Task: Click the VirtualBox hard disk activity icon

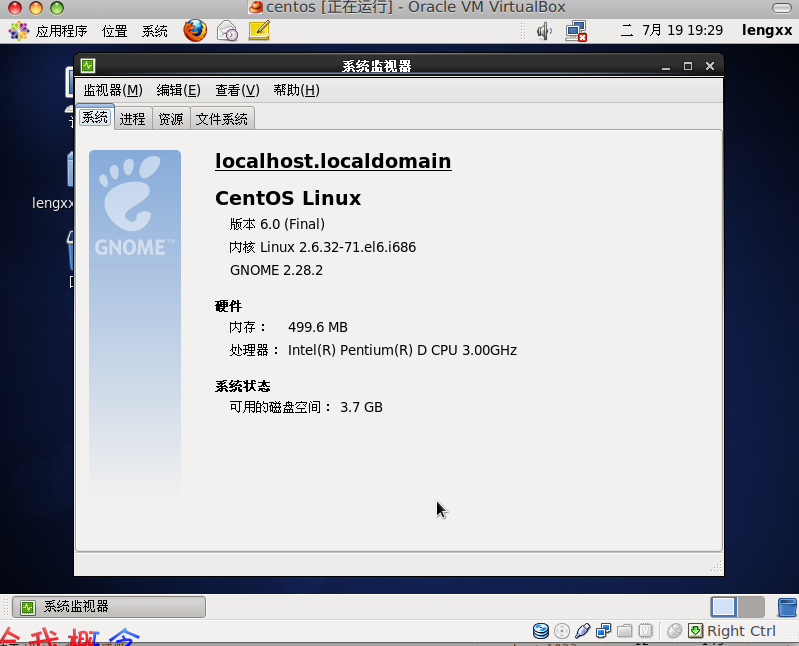Action: click(541, 631)
